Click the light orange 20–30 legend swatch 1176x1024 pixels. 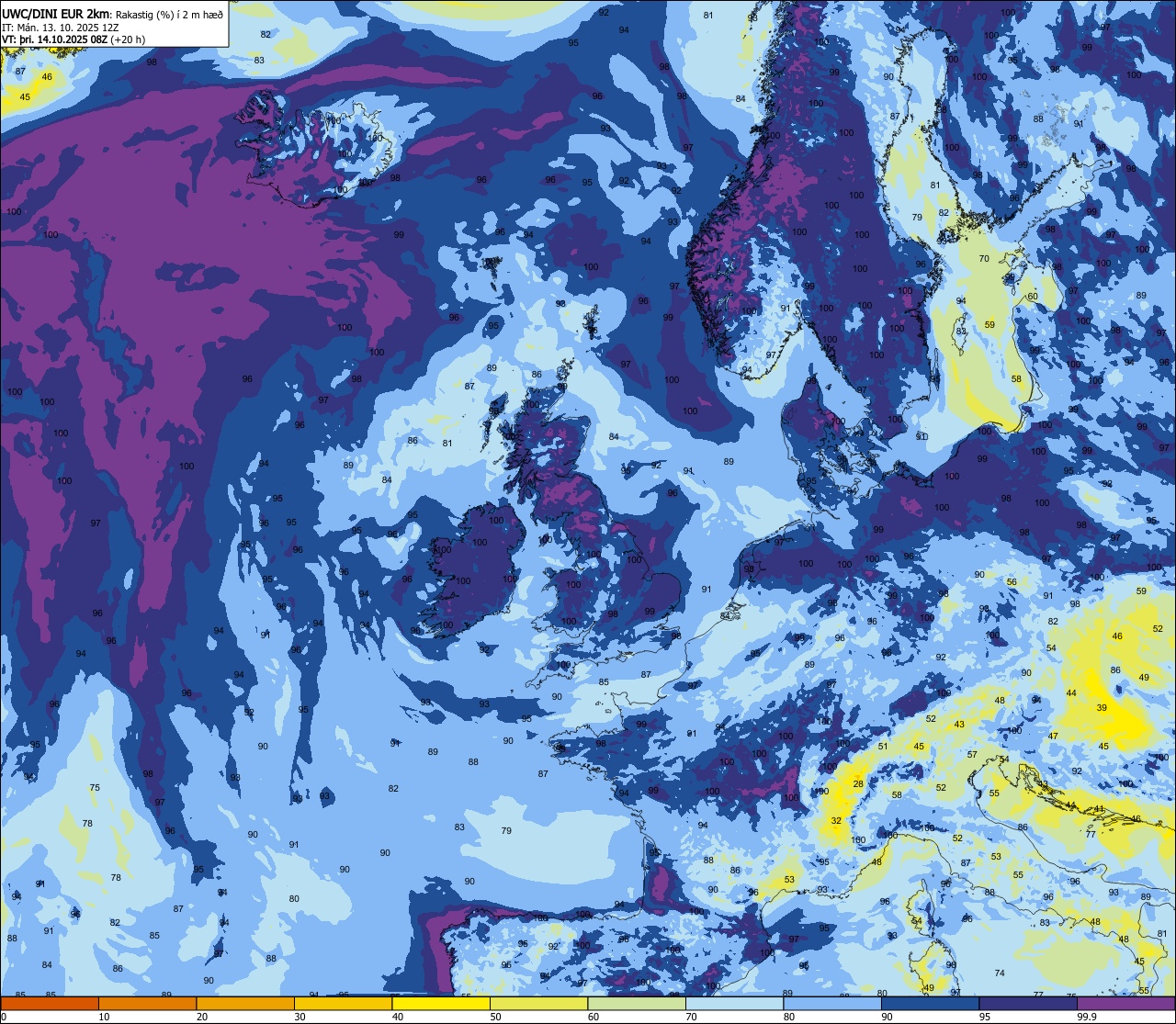[245, 1004]
